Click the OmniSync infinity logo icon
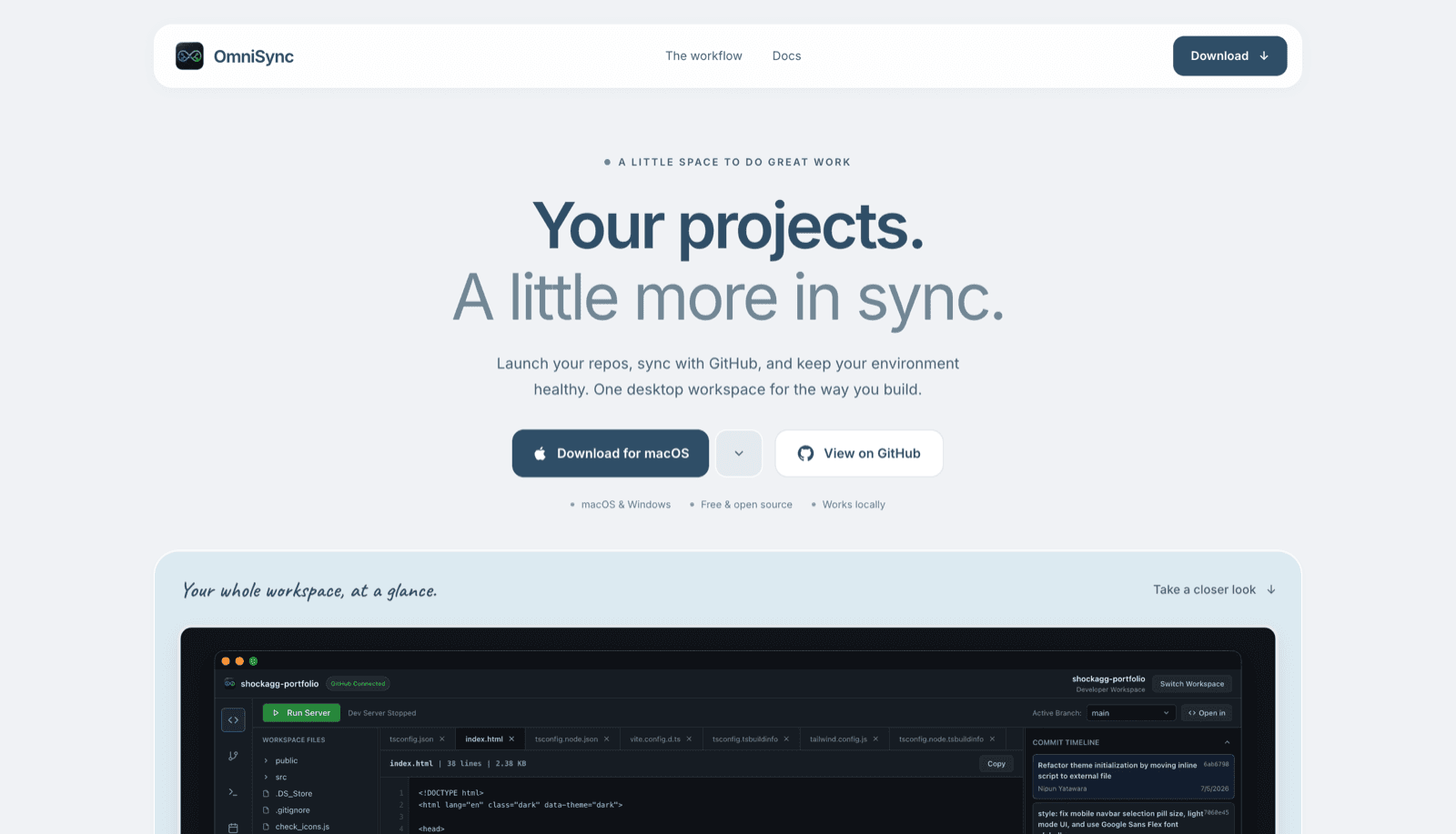 [189, 56]
